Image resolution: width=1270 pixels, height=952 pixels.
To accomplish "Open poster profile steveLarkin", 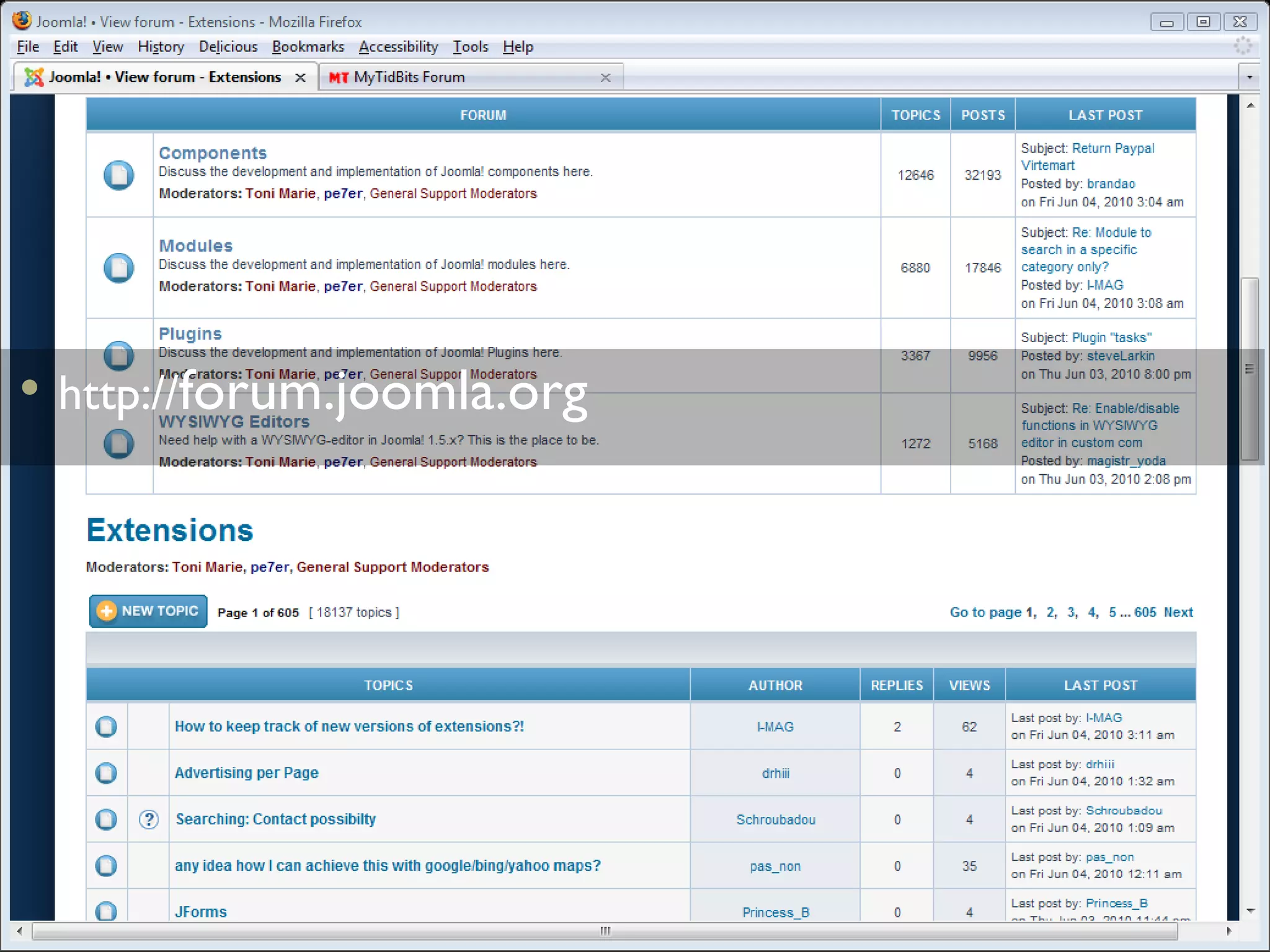I will pos(1121,356).
